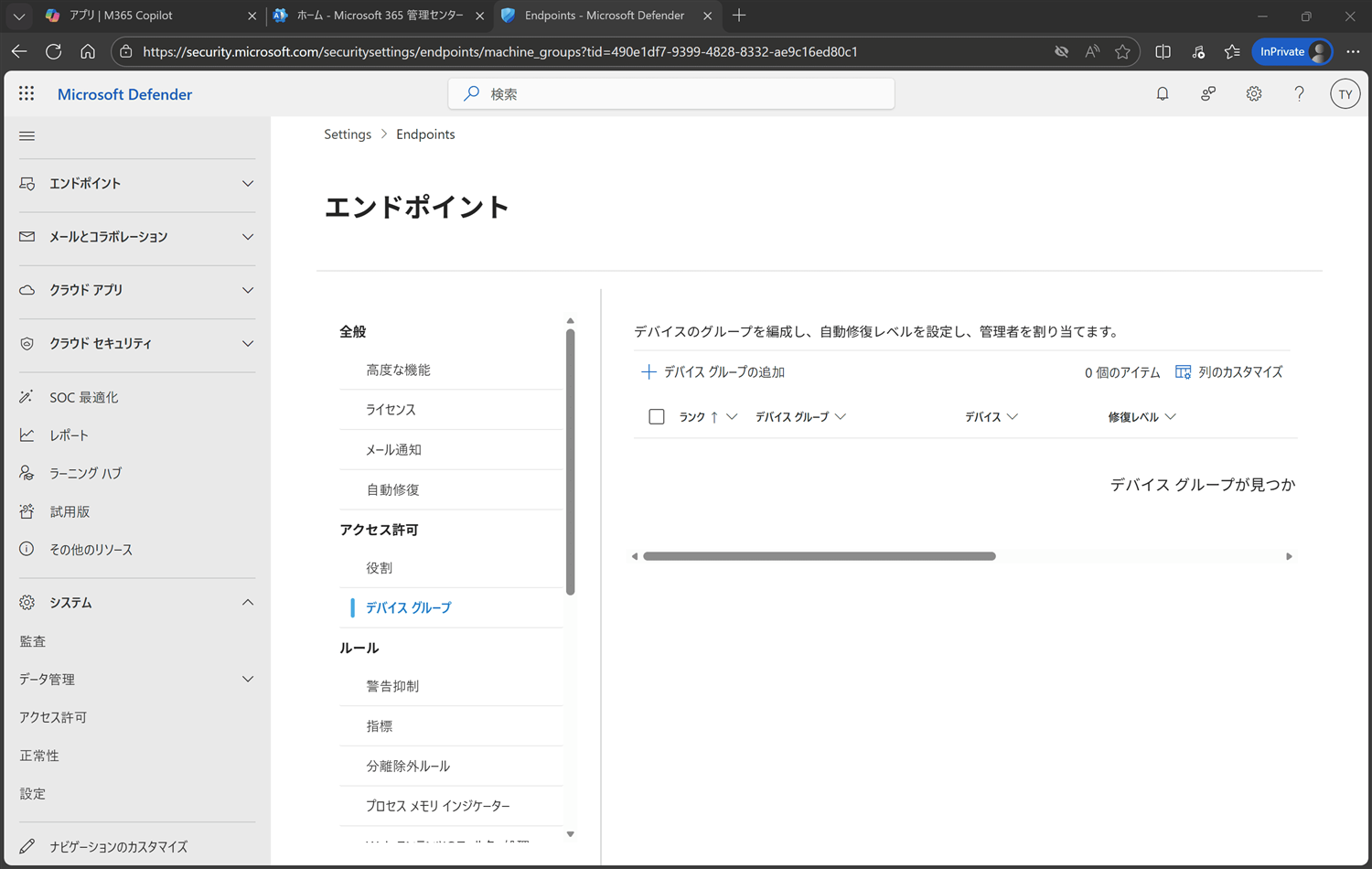Click the 試用版 gift icon
1372x869 pixels.
27,511
